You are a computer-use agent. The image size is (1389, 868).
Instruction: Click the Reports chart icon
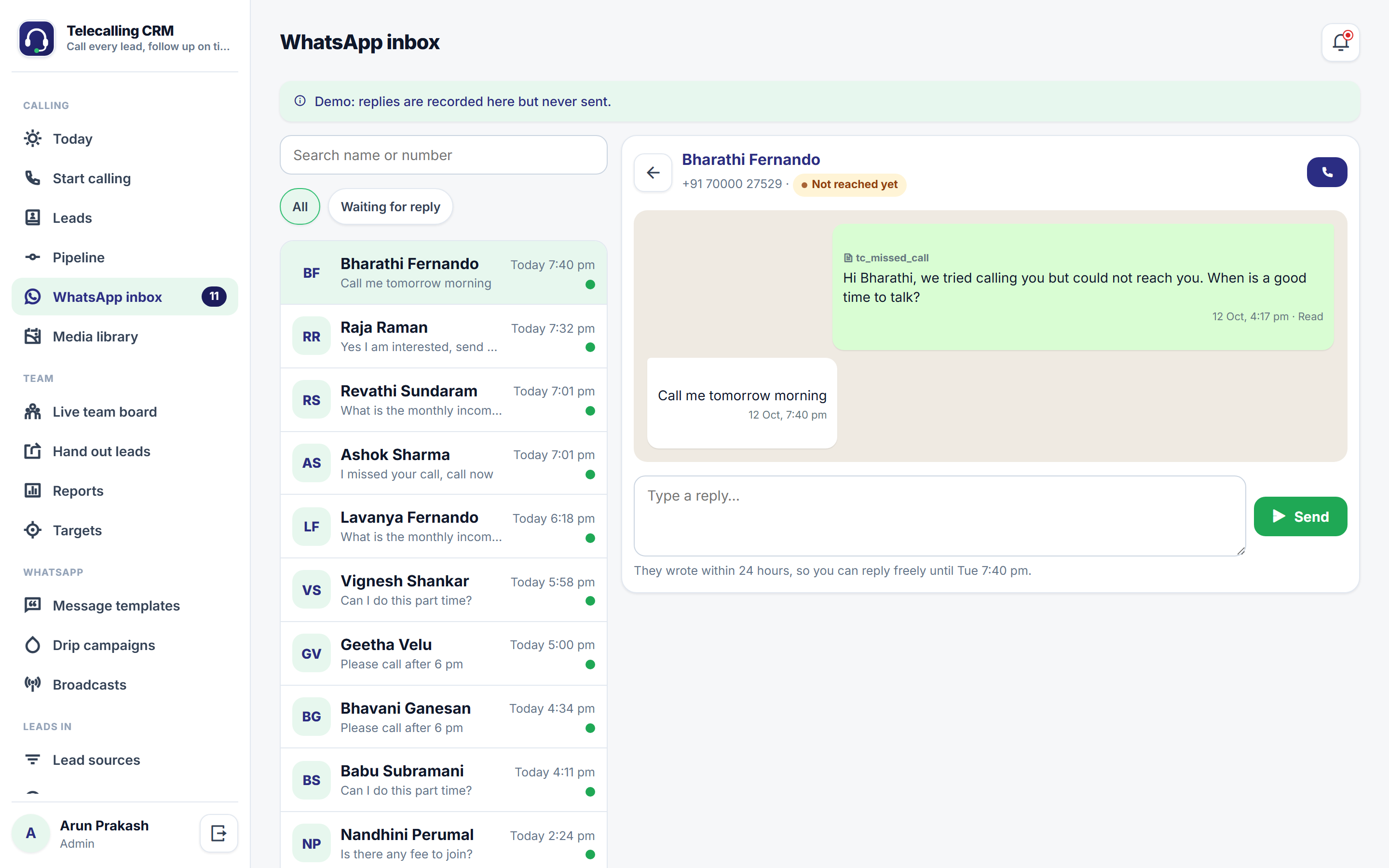[33, 491]
